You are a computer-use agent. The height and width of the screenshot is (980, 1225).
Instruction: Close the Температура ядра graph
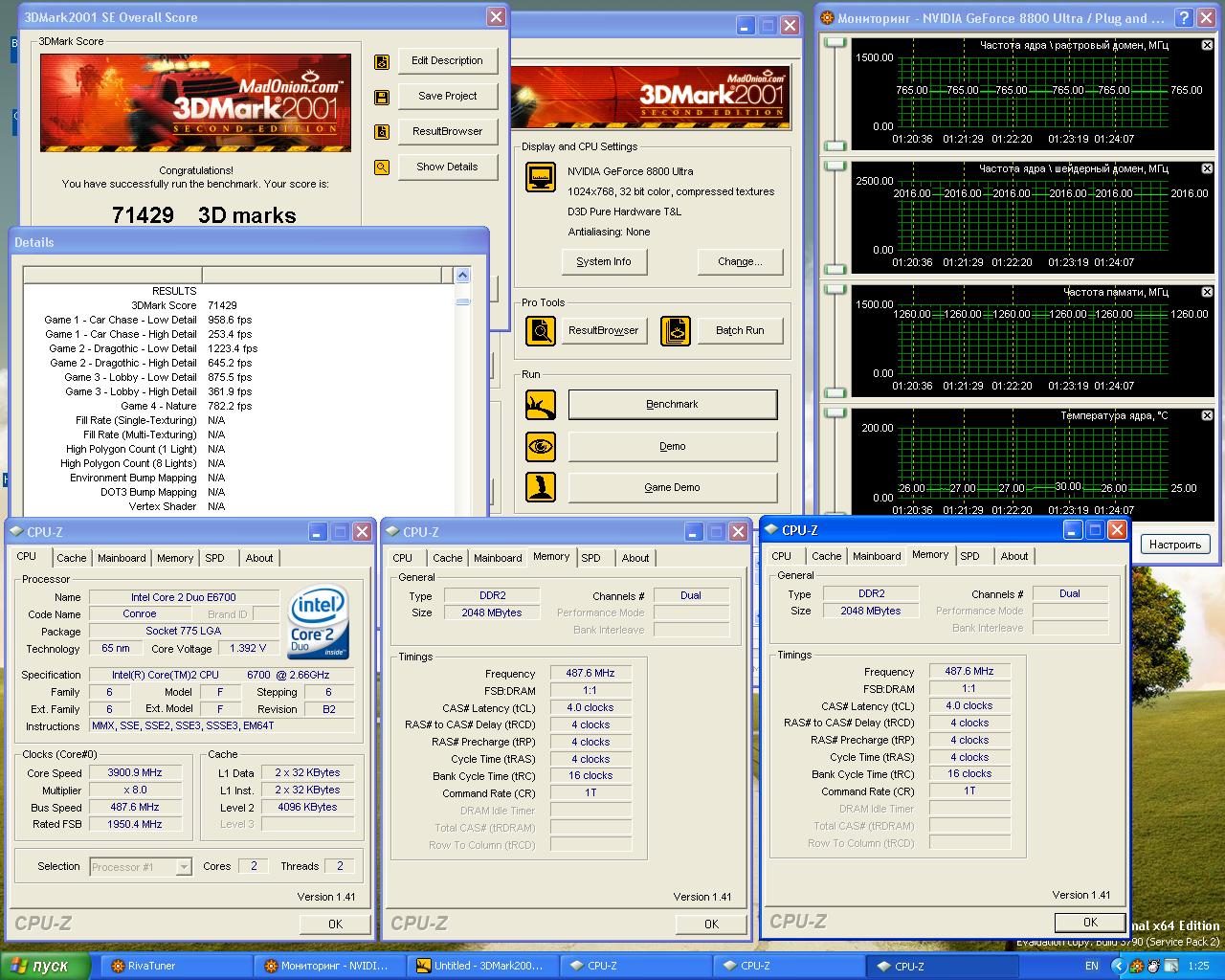tap(1207, 415)
